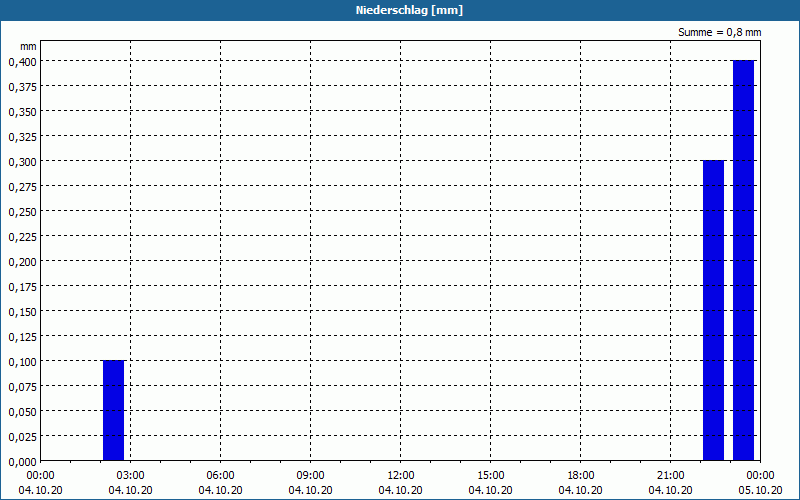Click the 0,350 y-axis label
The height and width of the screenshot is (500, 800).
[x=22, y=112]
